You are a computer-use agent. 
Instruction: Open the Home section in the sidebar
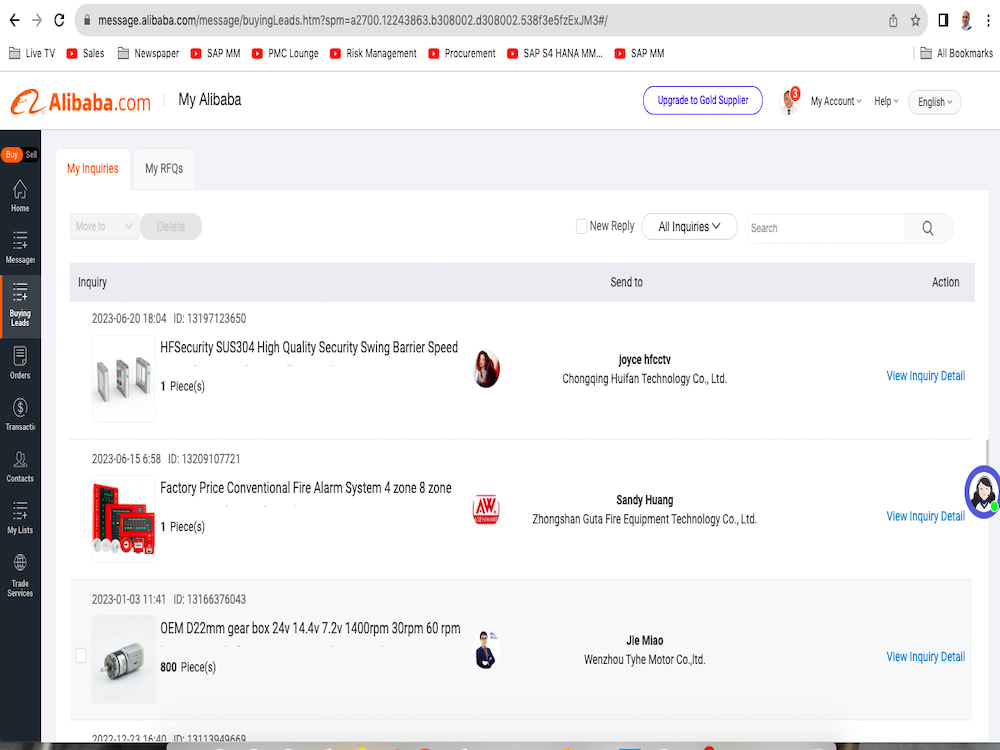20,195
